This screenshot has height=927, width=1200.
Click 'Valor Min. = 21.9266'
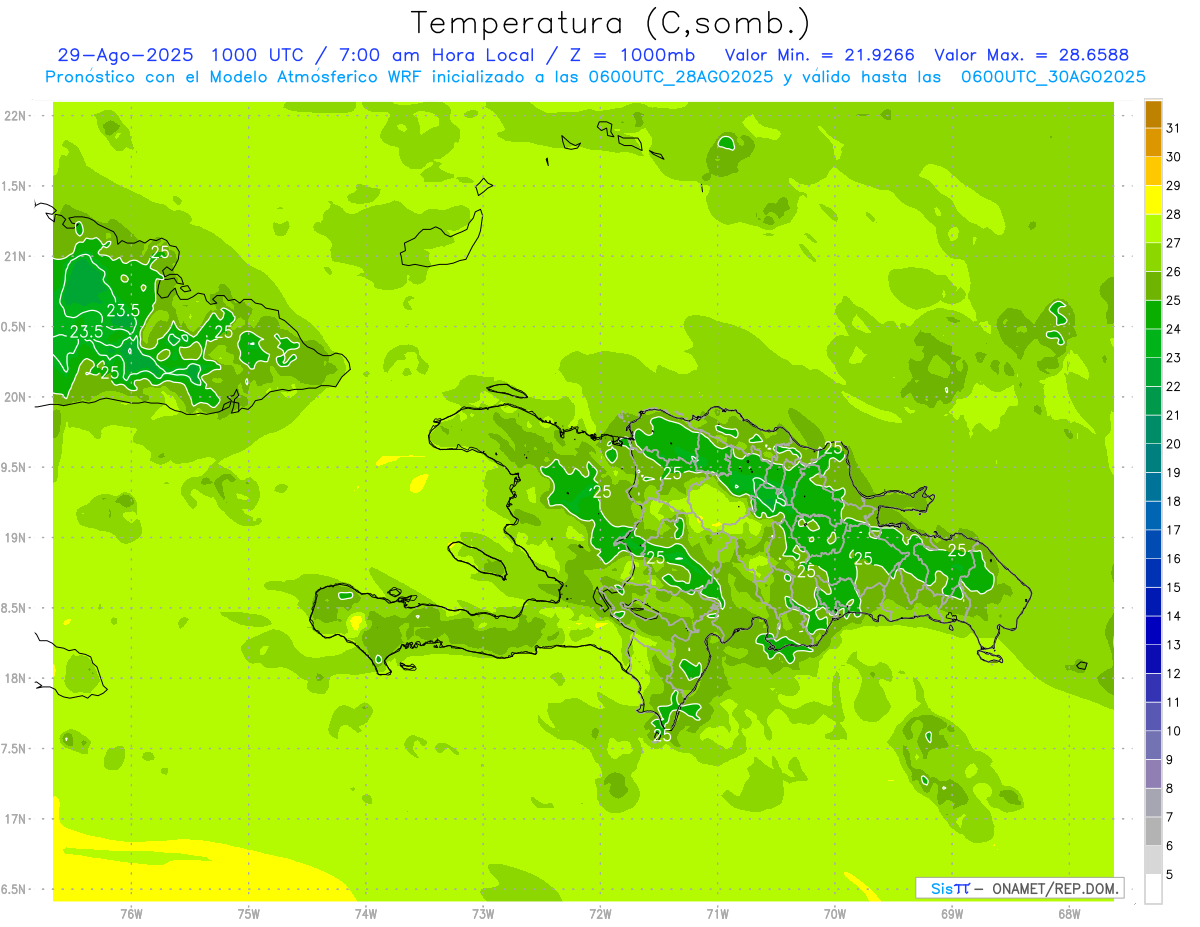(819, 56)
